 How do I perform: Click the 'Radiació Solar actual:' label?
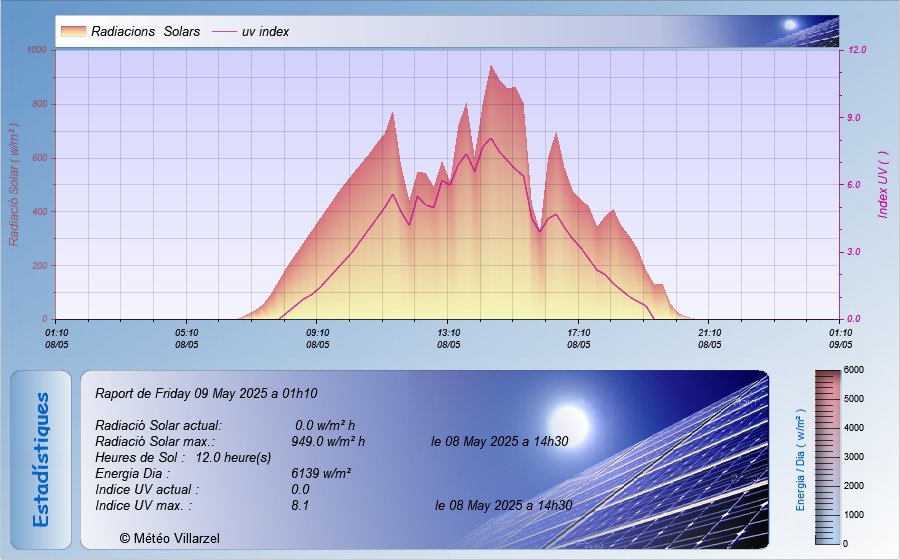coord(158,426)
